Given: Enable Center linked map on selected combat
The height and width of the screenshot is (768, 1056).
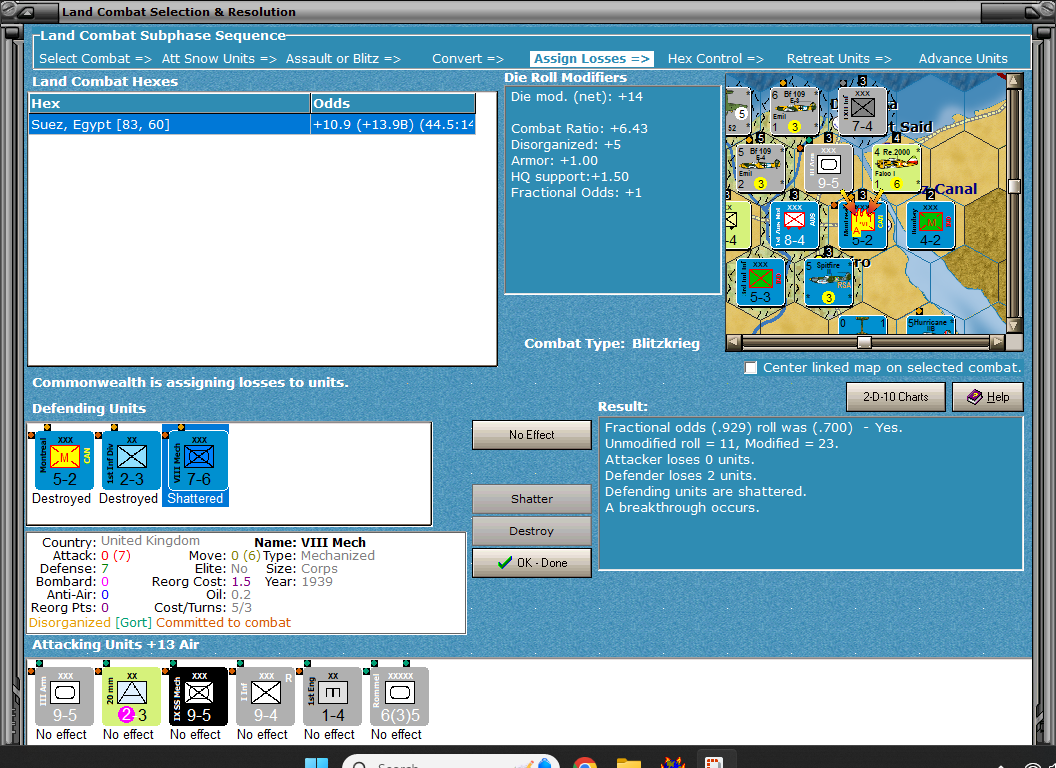Looking at the screenshot, I should (750, 368).
